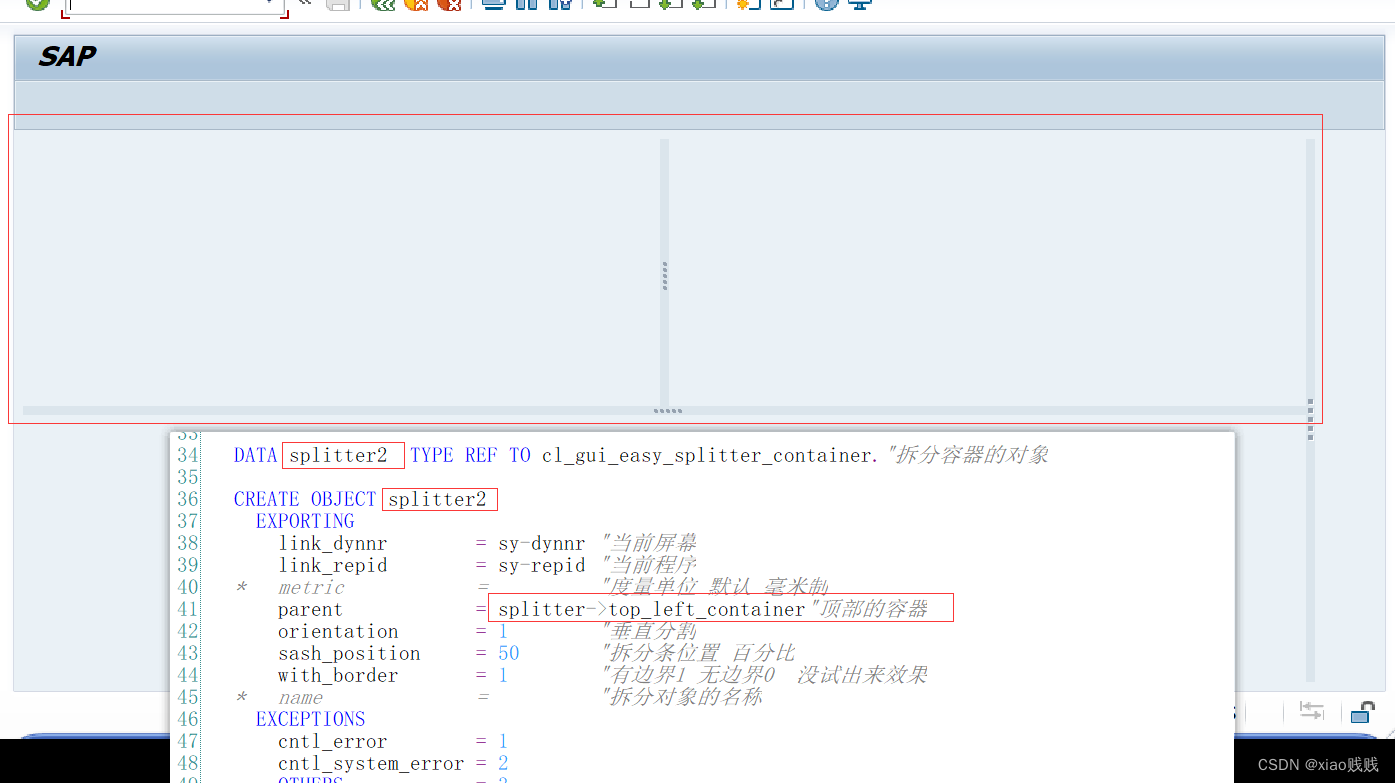Click the status bar padlock icon
The image size is (1395, 783).
tap(1363, 712)
